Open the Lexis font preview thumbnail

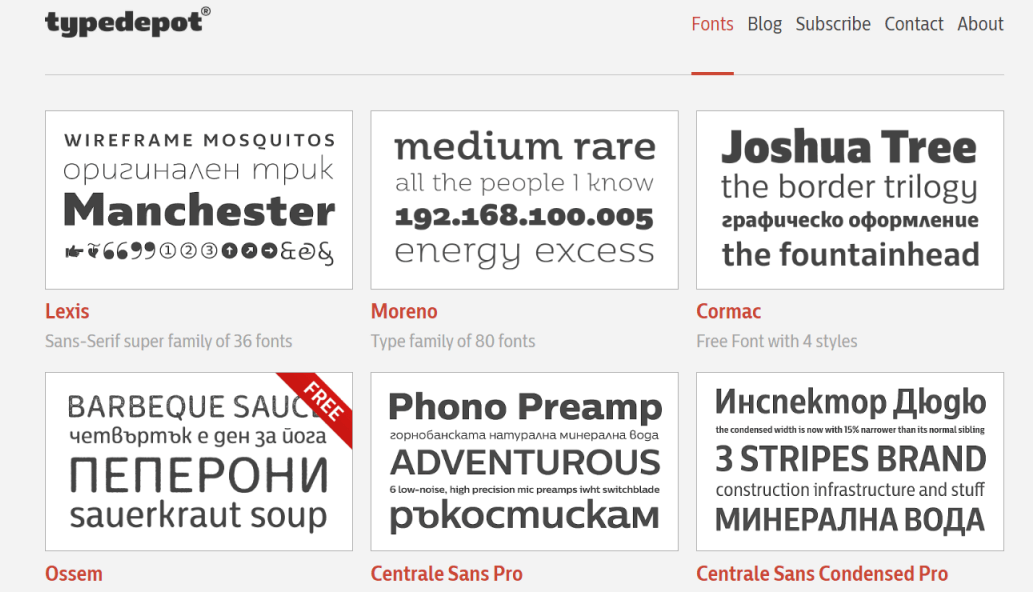[x=198, y=199]
